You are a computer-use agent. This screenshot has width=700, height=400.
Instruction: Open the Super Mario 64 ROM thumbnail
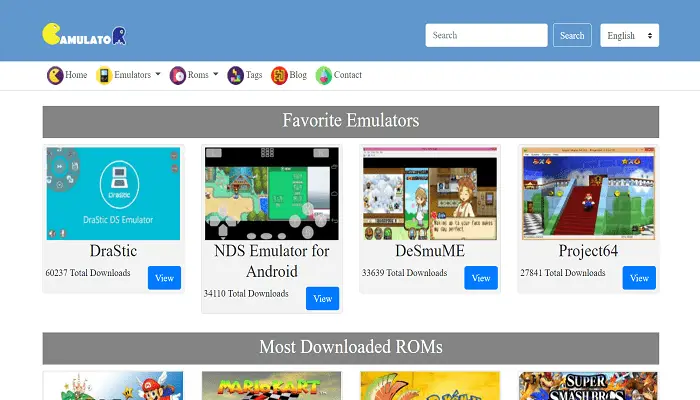point(113,386)
